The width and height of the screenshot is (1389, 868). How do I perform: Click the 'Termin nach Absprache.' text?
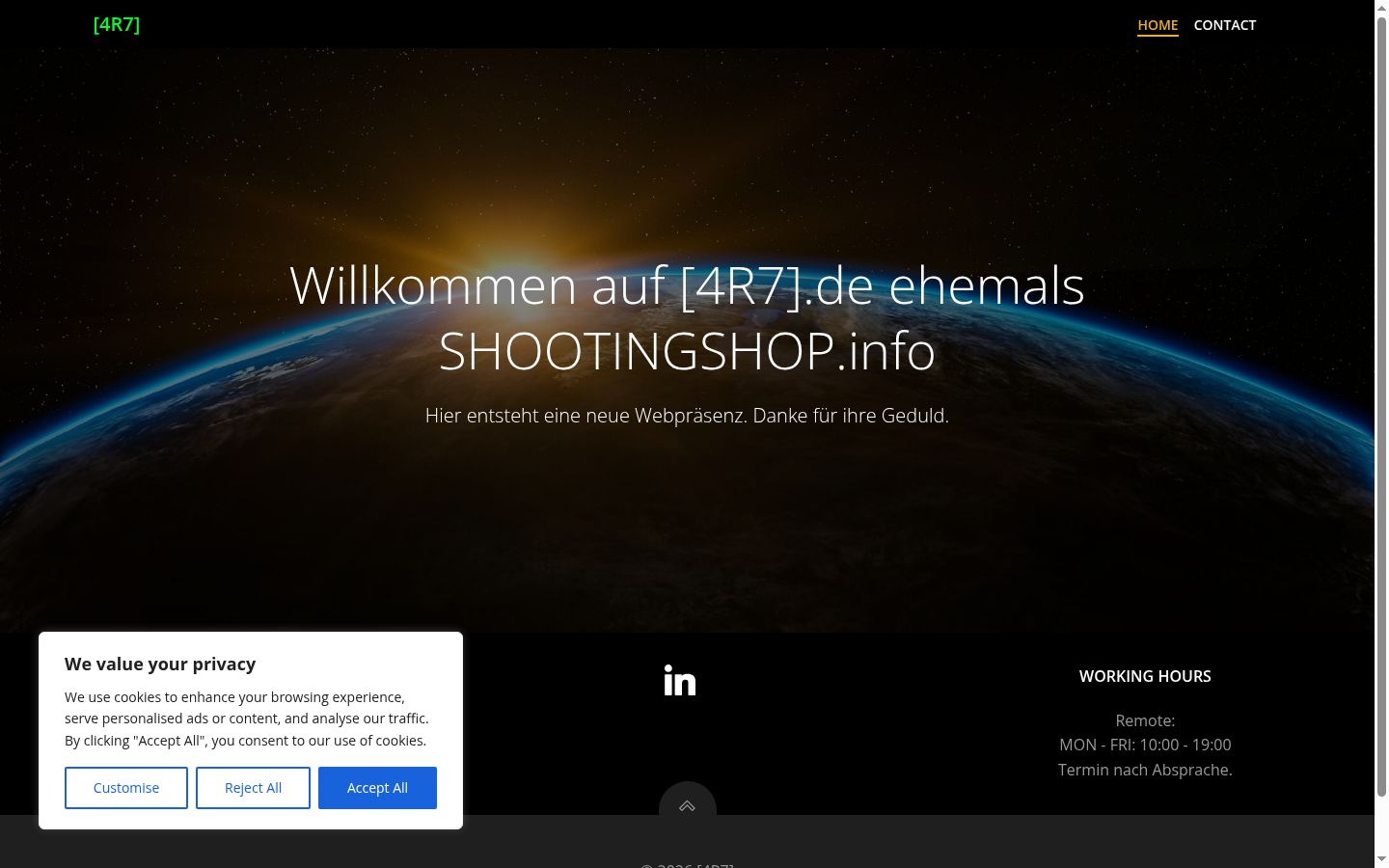point(1145,770)
